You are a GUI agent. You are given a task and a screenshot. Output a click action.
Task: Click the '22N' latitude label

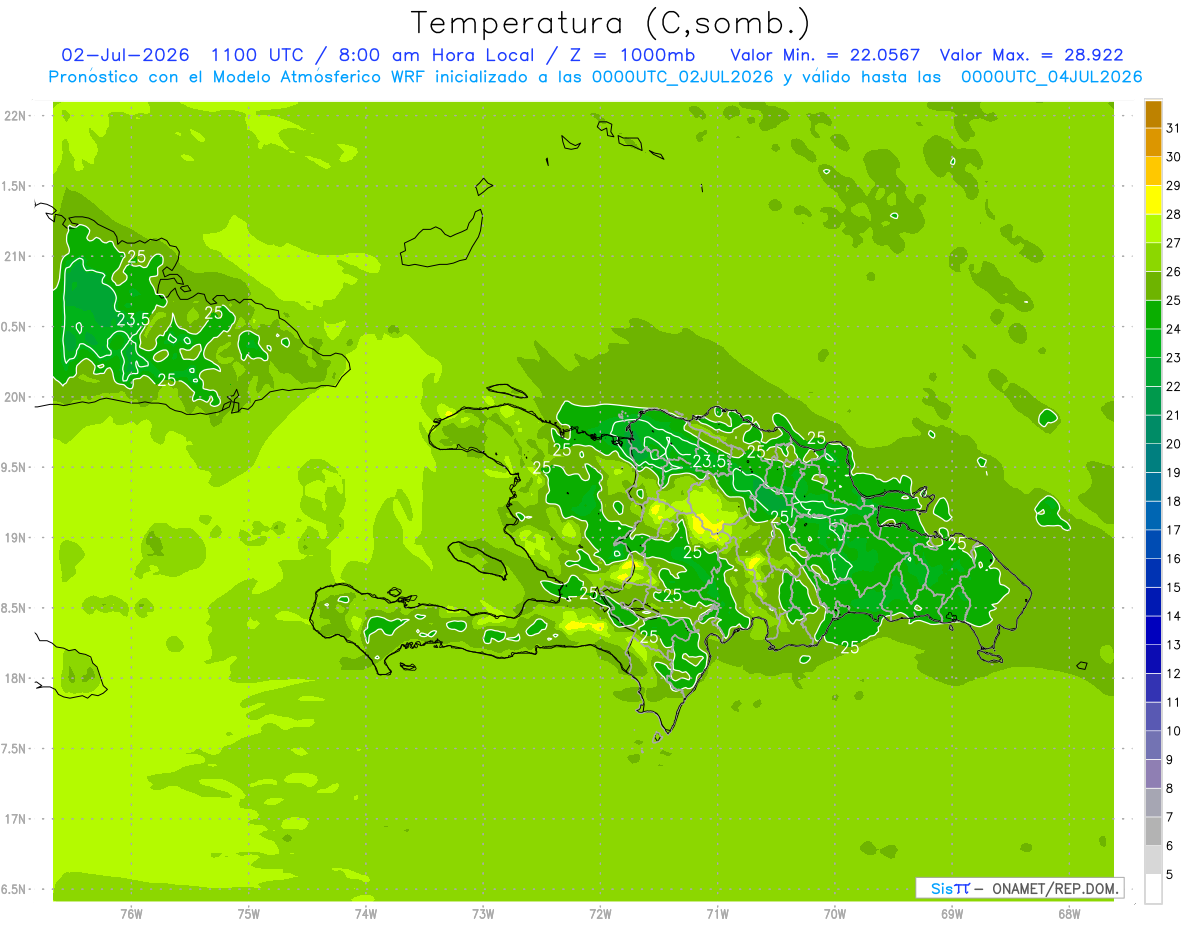pyautogui.click(x=15, y=116)
